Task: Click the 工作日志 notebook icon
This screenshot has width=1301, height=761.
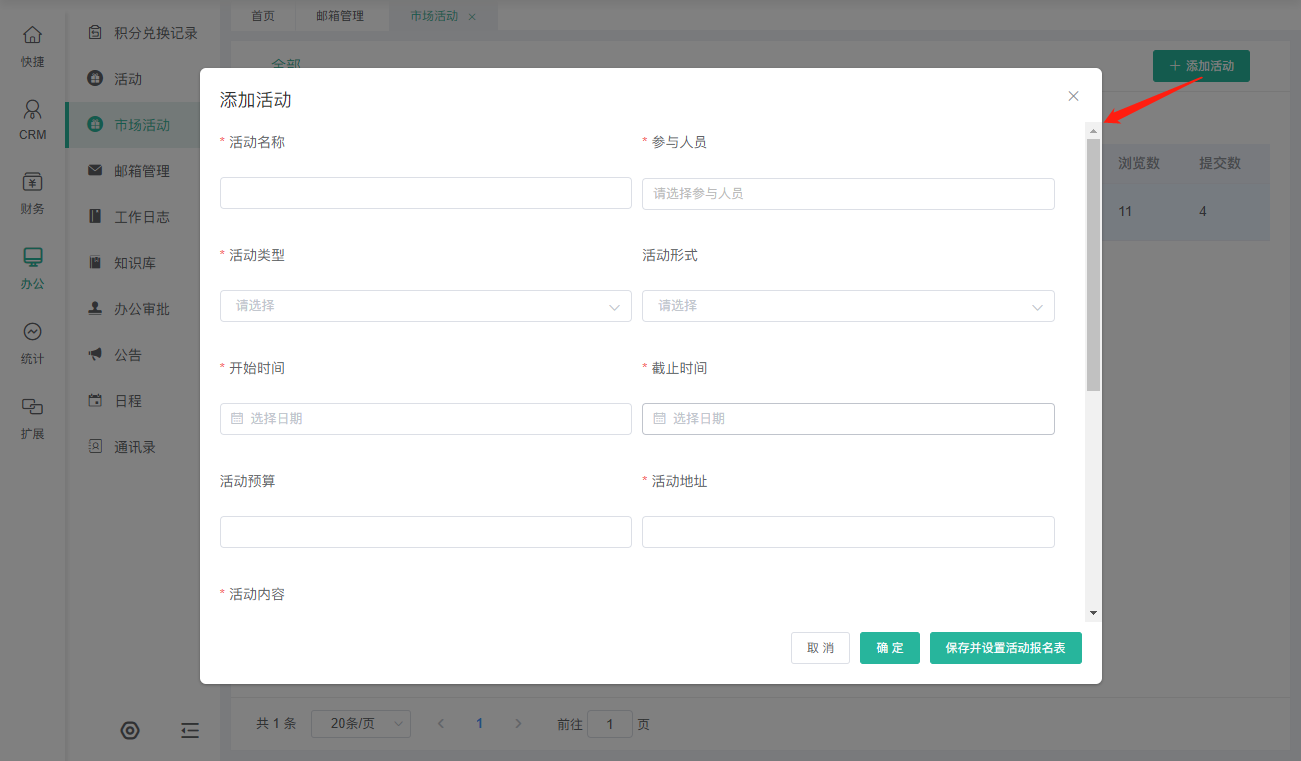Action: [x=95, y=217]
